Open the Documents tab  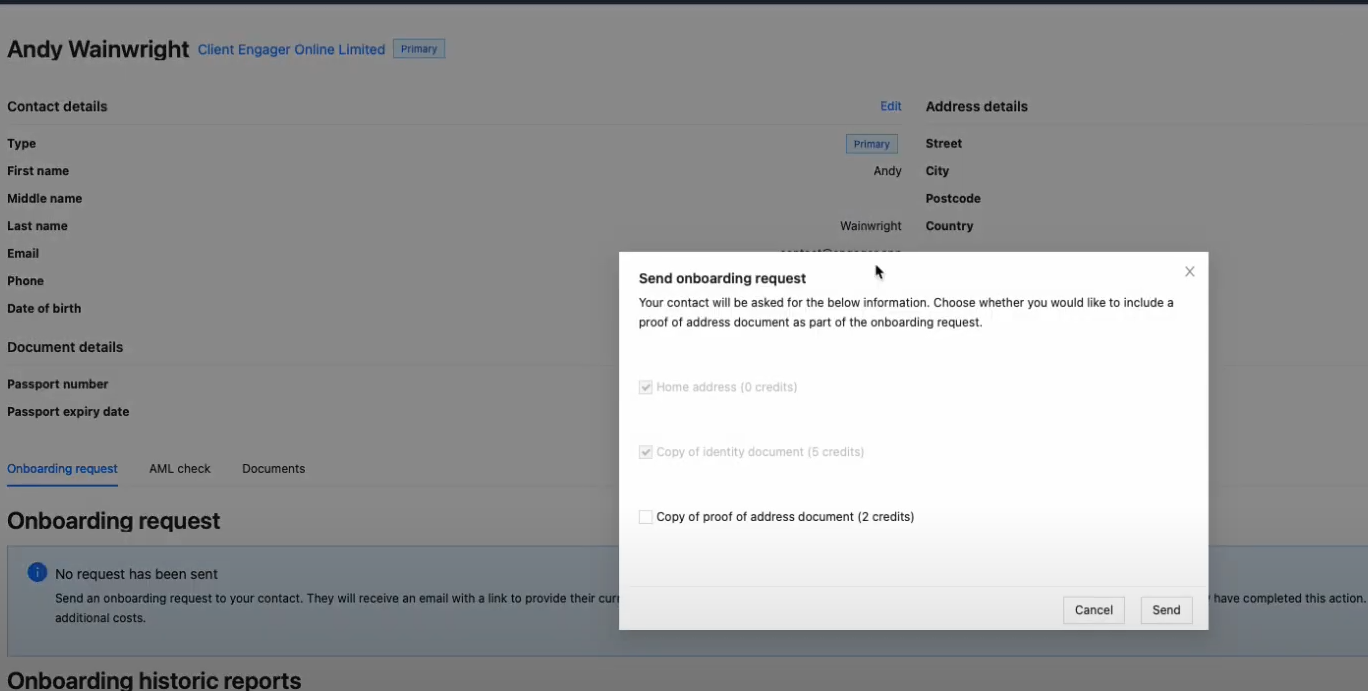tap(273, 468)
